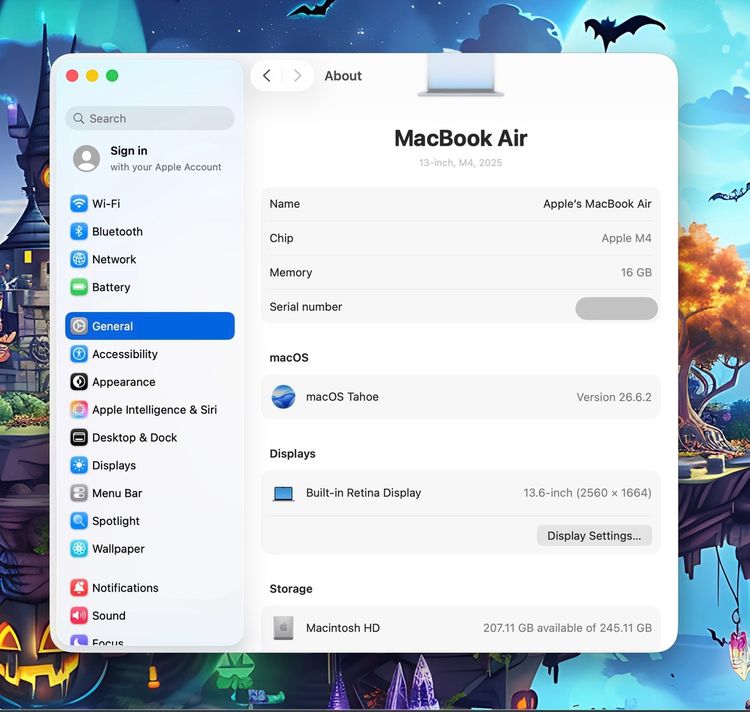Click the macOS Tahoe logo icon
Screen dimensions: 750x712
pos(283,397)
